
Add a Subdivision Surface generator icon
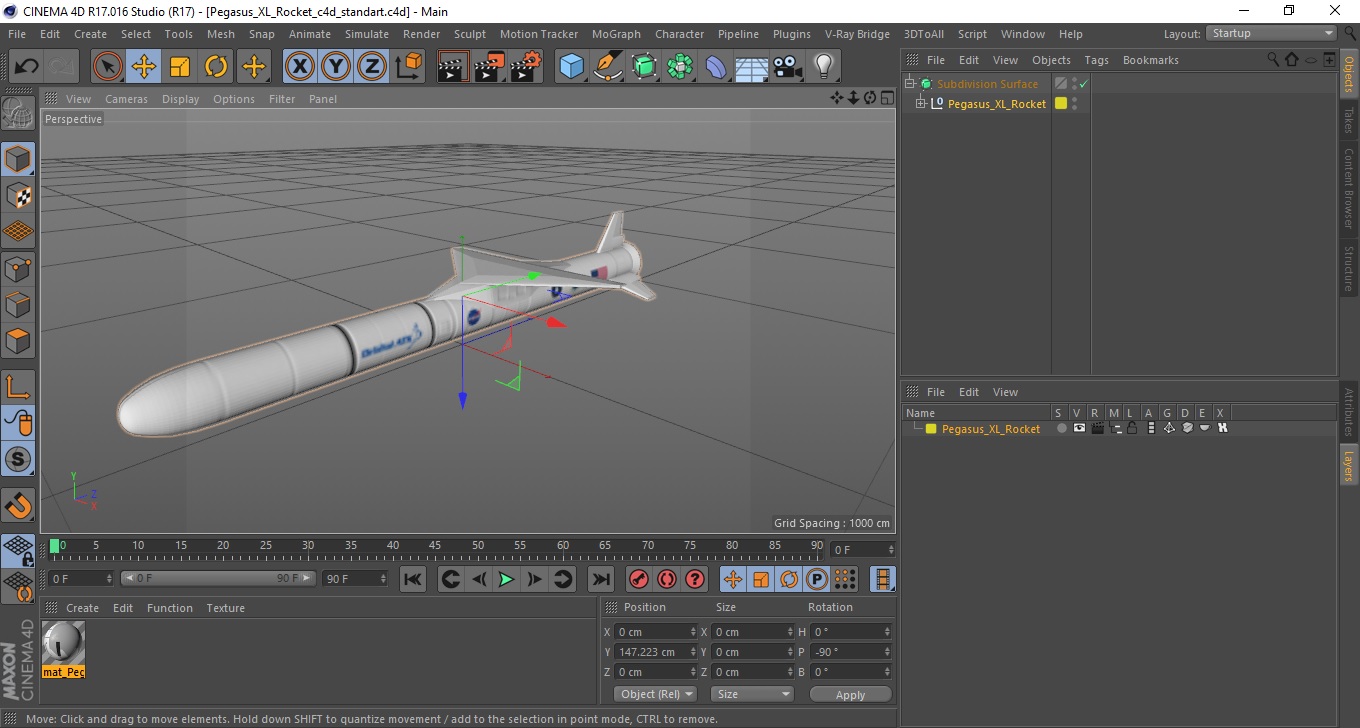tap(644, 67)
